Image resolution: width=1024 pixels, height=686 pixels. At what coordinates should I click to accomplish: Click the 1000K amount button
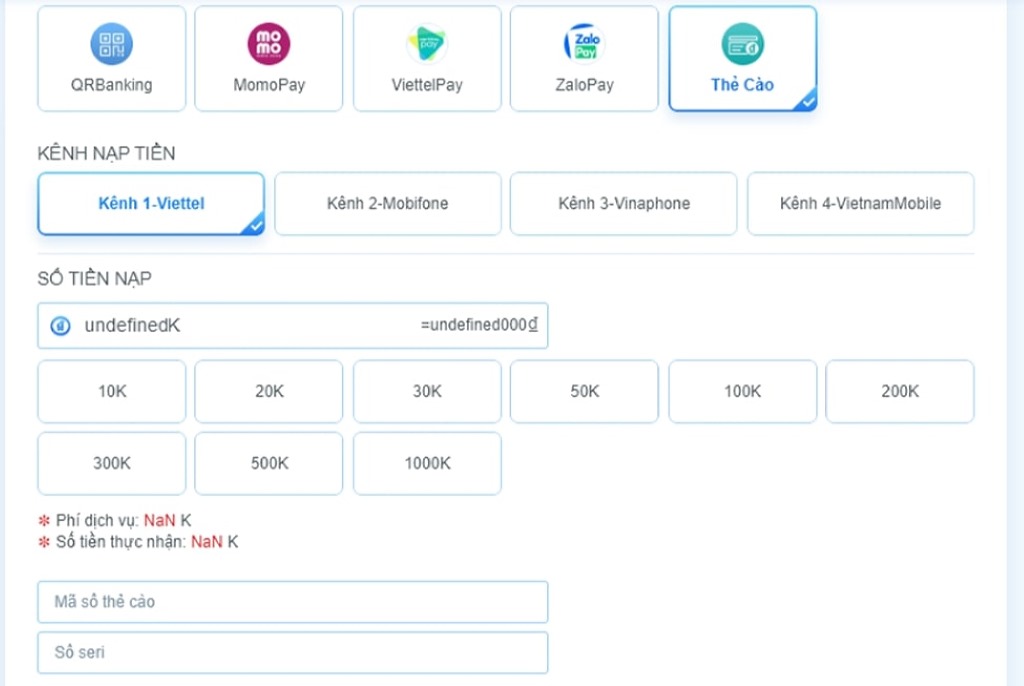point(427,464)
